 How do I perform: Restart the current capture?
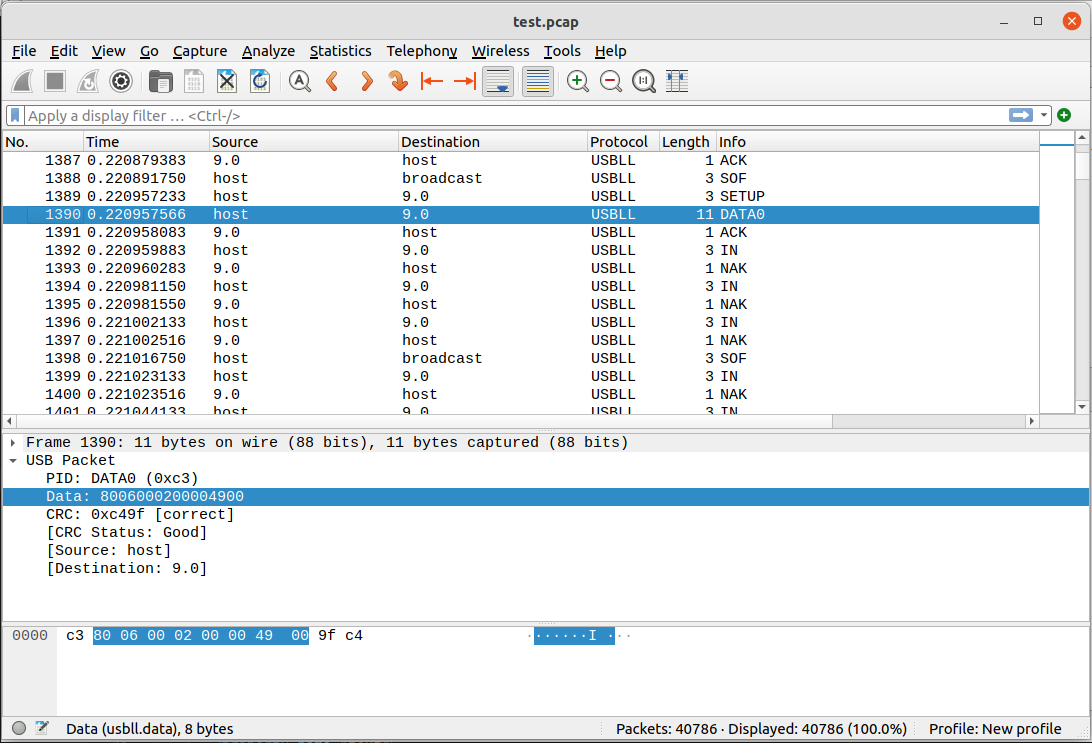click(88, 81)
